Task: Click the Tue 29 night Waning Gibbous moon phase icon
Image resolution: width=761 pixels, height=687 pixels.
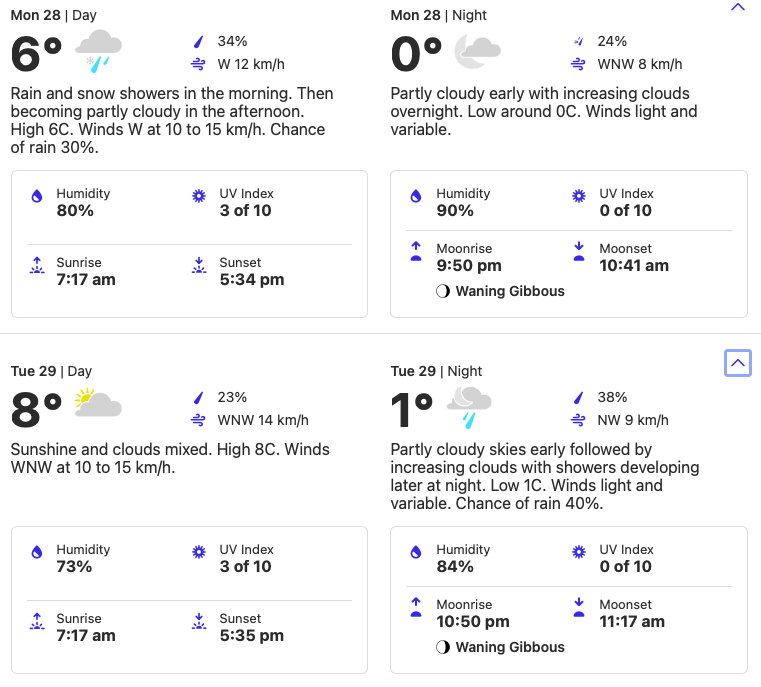Action: (x=443, y=647)
